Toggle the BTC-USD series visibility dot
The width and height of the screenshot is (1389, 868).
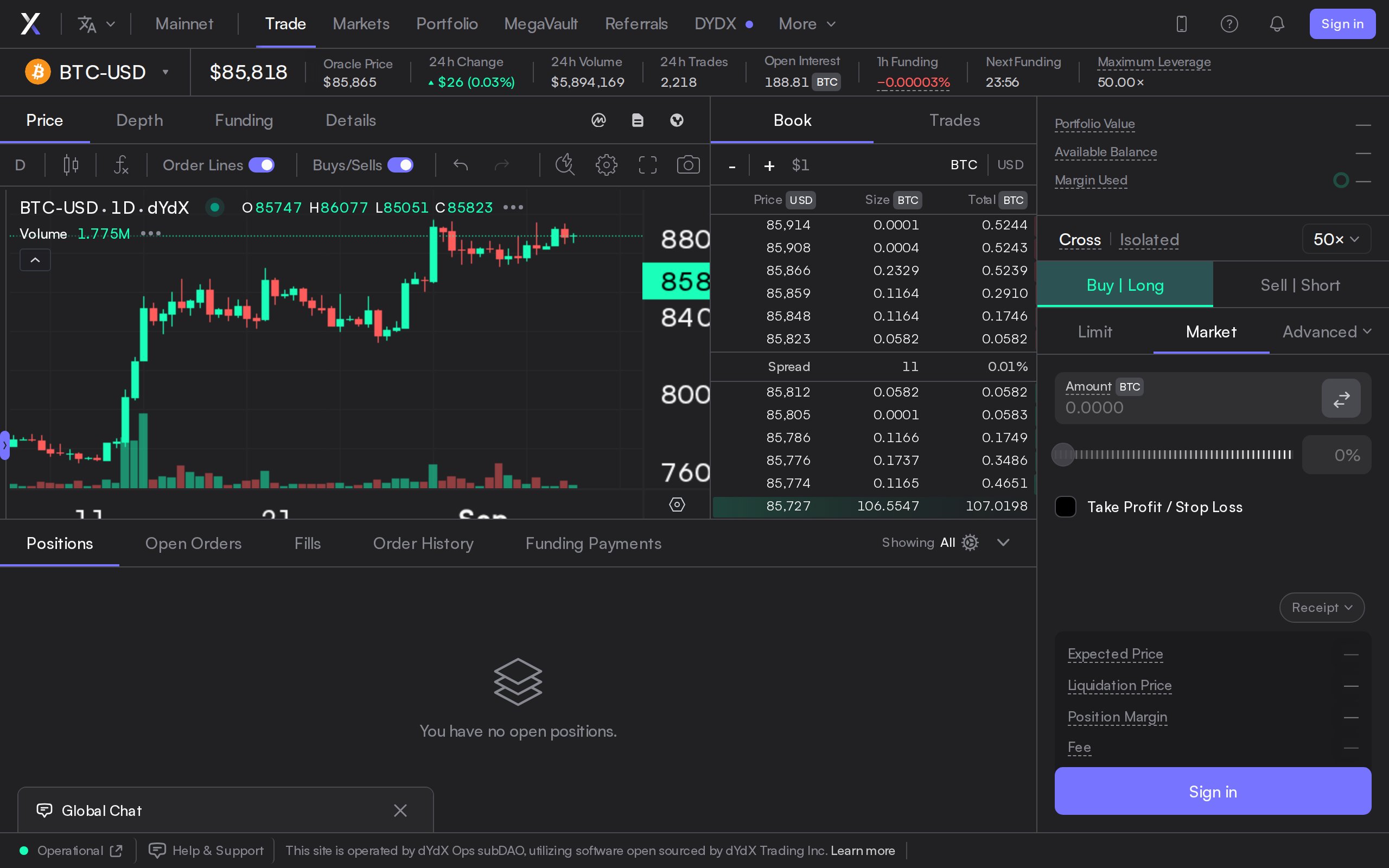(x=215, y=207)
